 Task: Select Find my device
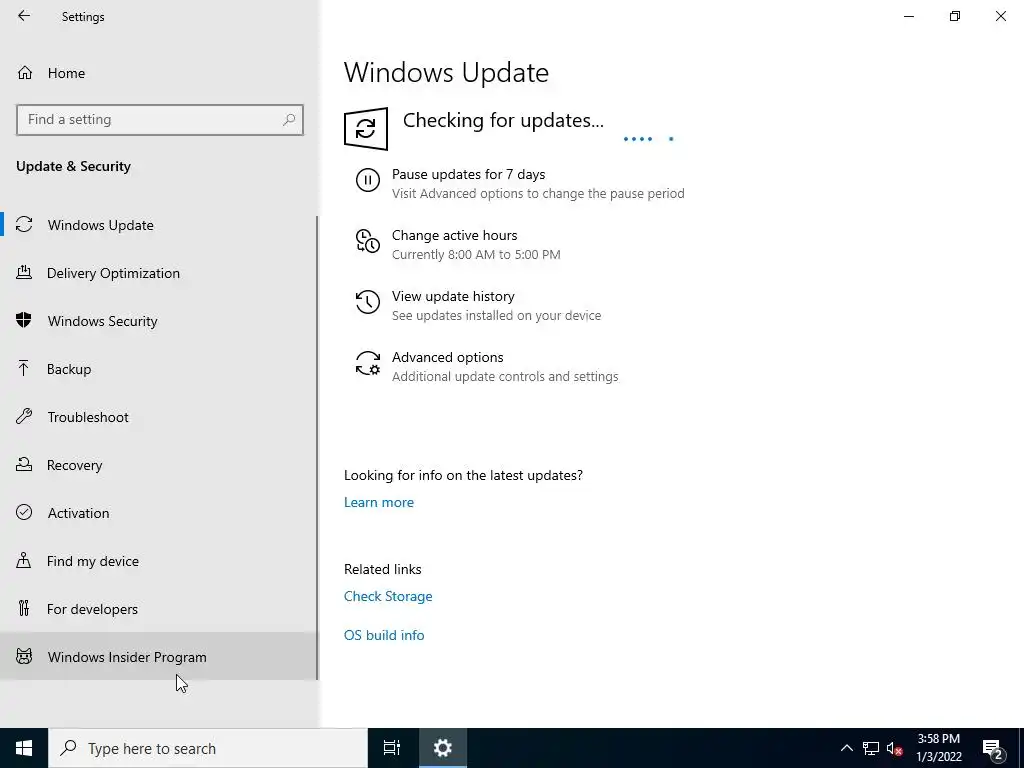[x=158, y=561]
